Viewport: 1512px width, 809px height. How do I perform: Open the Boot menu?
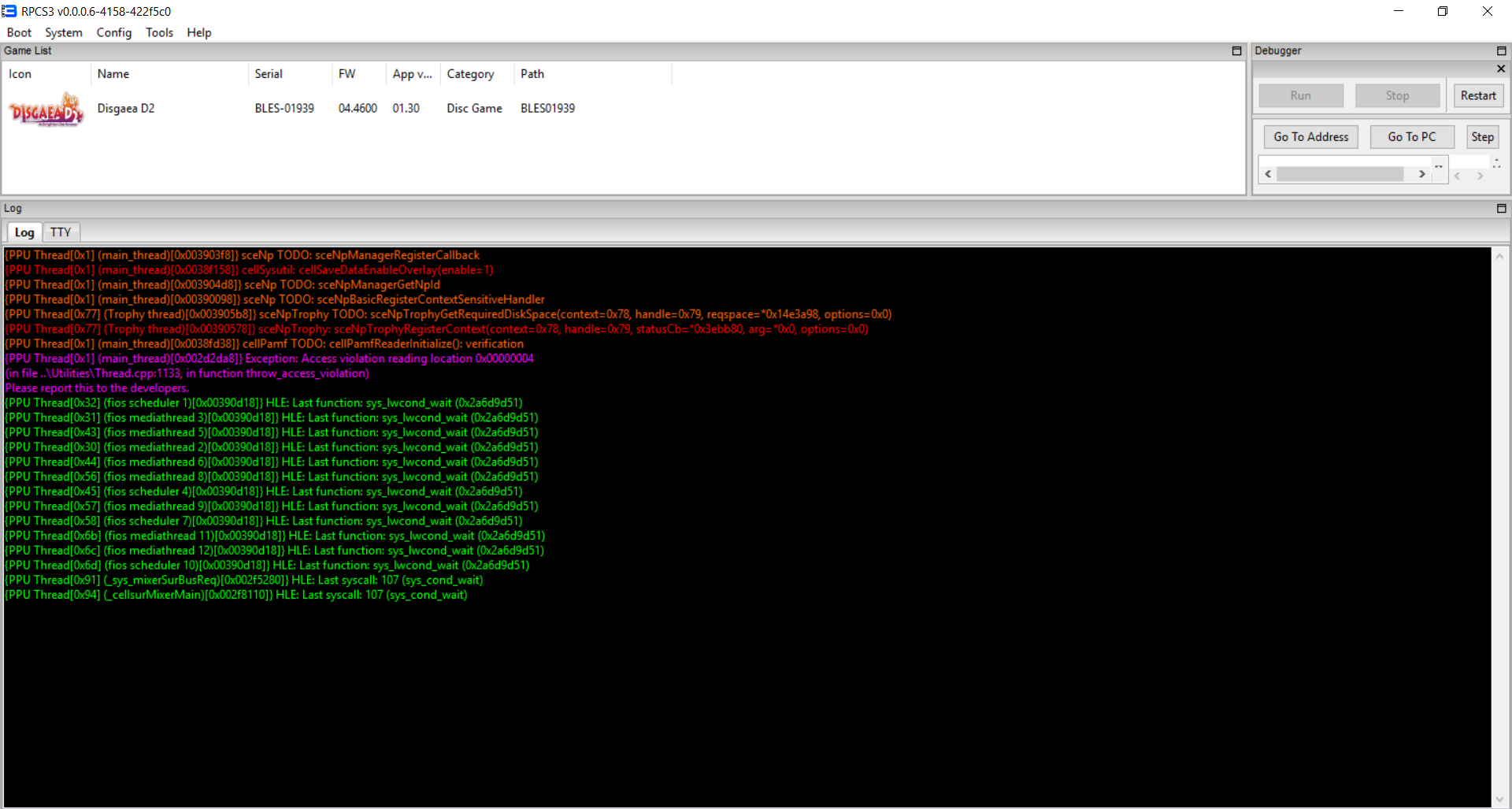coord(19,32)
